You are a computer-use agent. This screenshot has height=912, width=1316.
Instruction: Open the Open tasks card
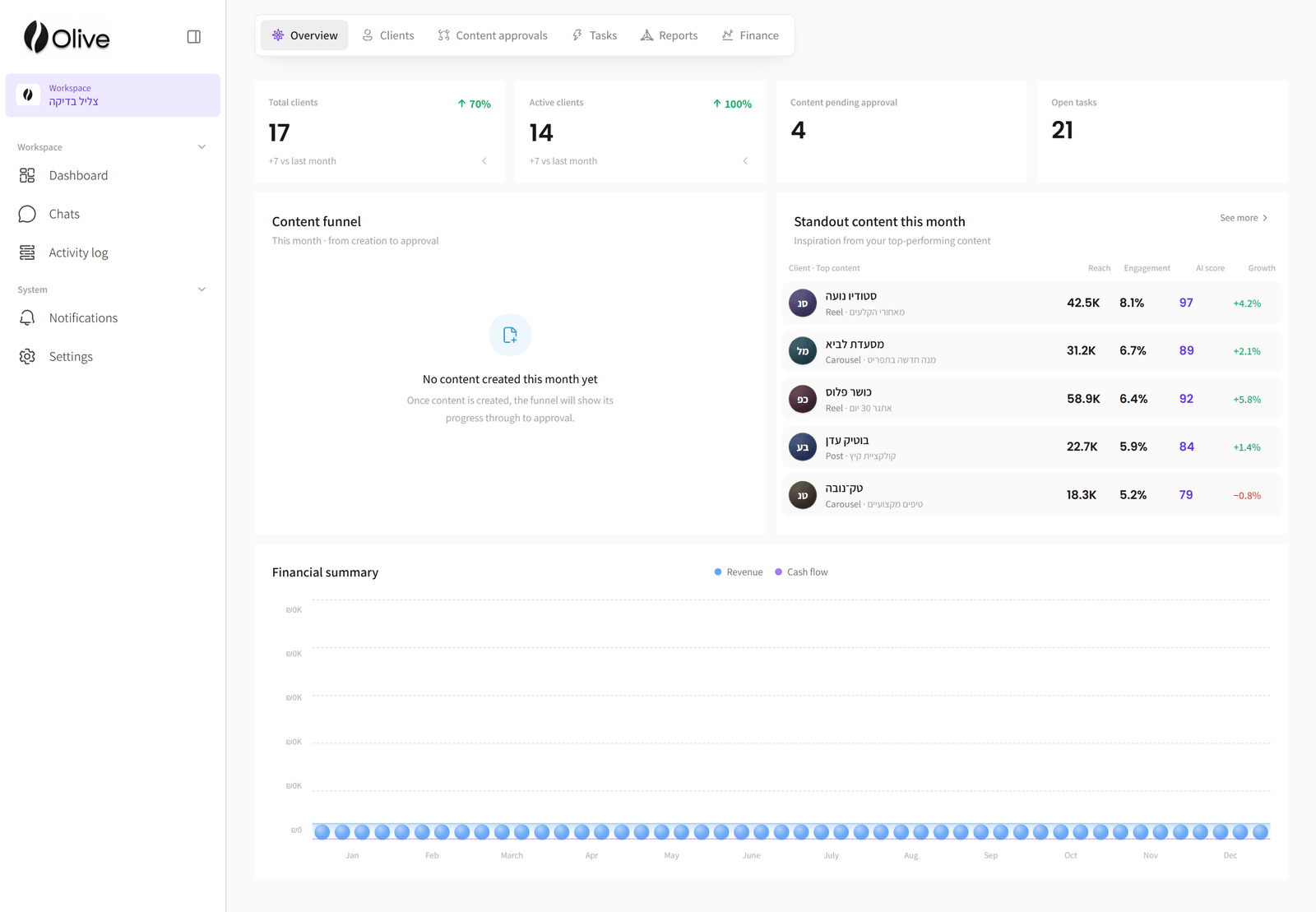coord(1162,132)
